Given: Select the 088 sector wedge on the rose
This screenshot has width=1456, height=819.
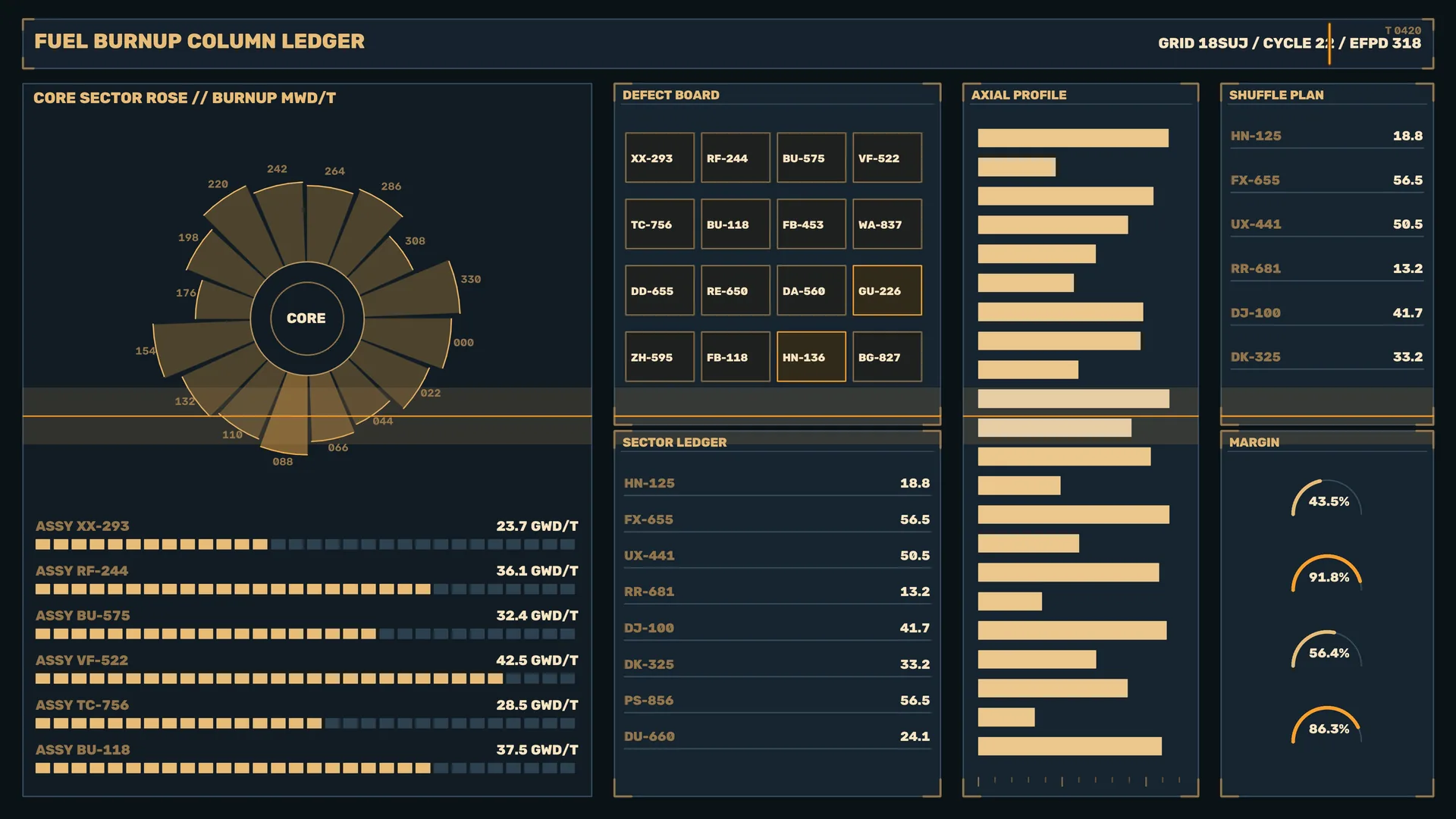Looking at the screenshot, I should (x=288, y=416).
